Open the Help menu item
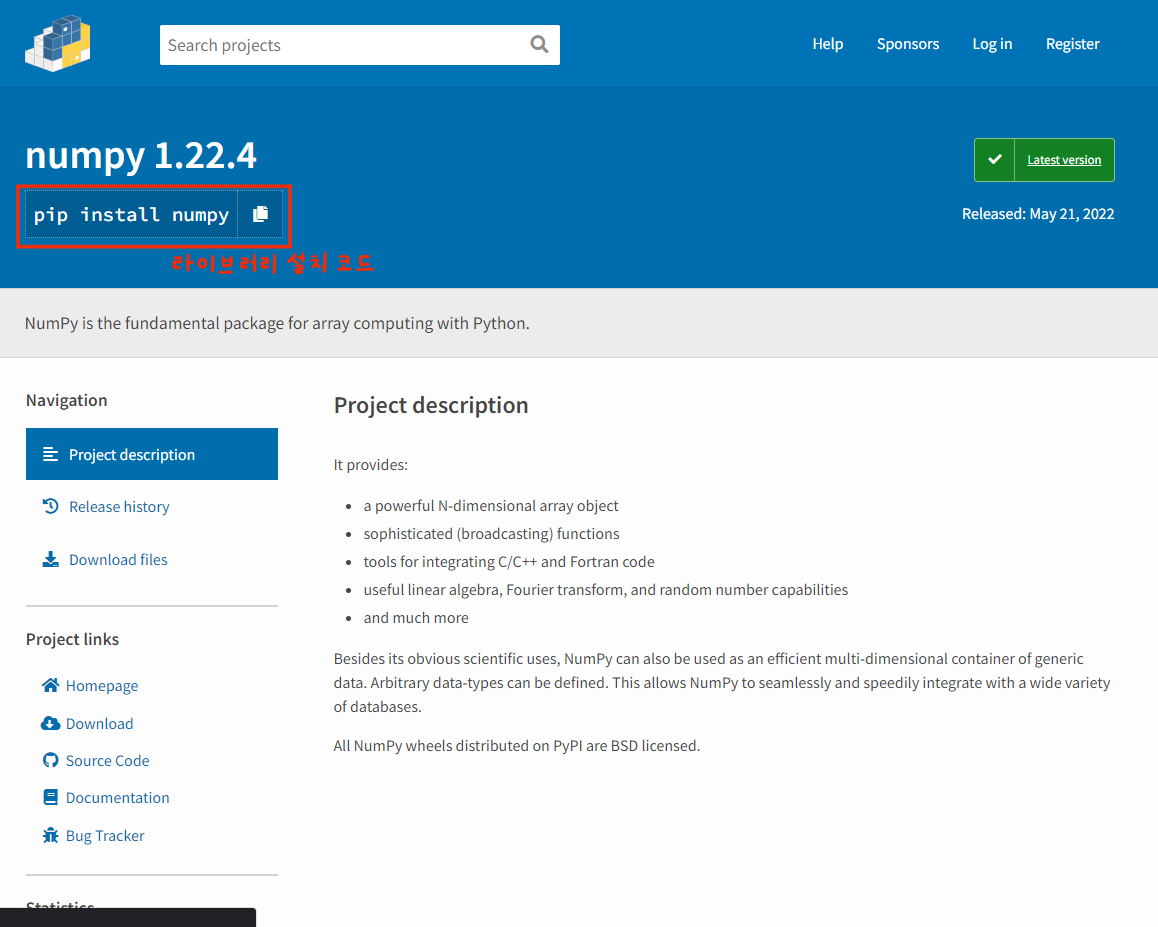 827,44
